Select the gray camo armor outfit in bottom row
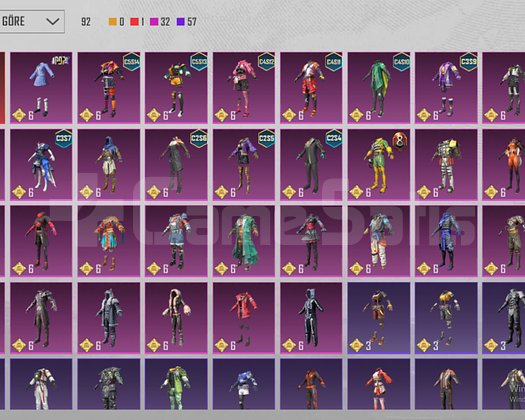Screen dimensions: 525x420 click(x=109, y=384)
